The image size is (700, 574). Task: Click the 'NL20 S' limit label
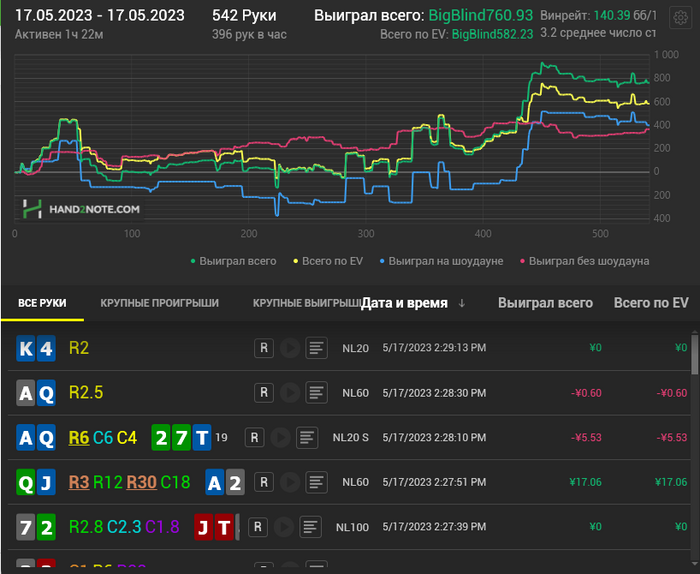click(x=351, y=437)
